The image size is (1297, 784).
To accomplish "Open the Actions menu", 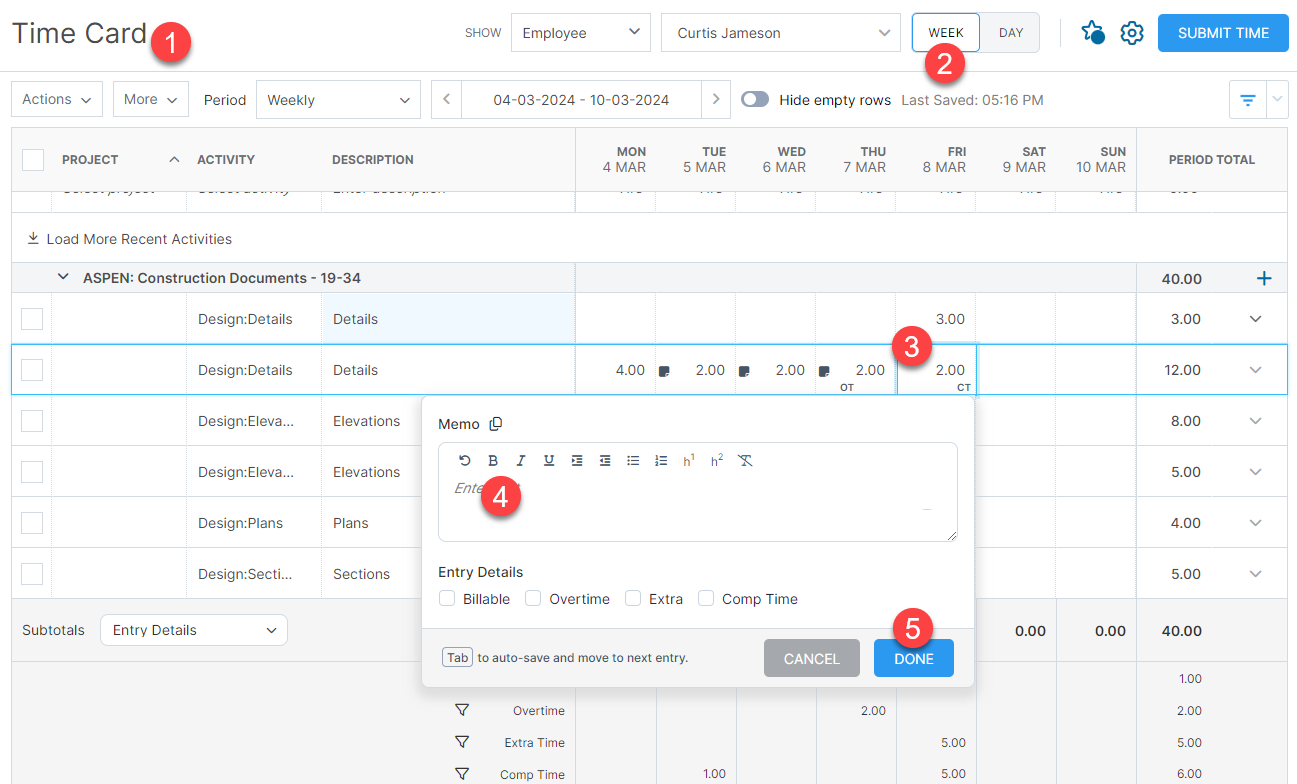I will (56, 99).
